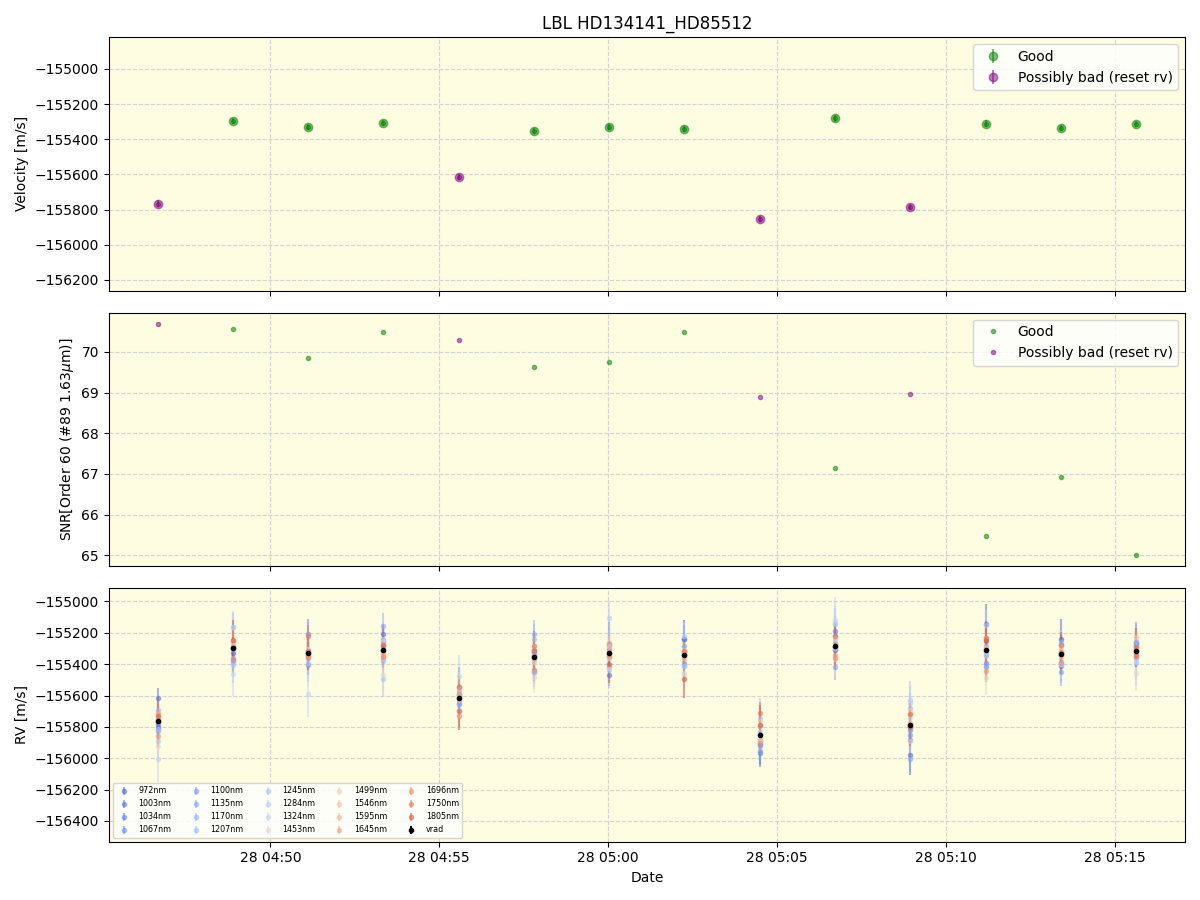The image size is (1200, 900).
Task: Click the '28 05:00' date tick label
Action: [608, 857]
